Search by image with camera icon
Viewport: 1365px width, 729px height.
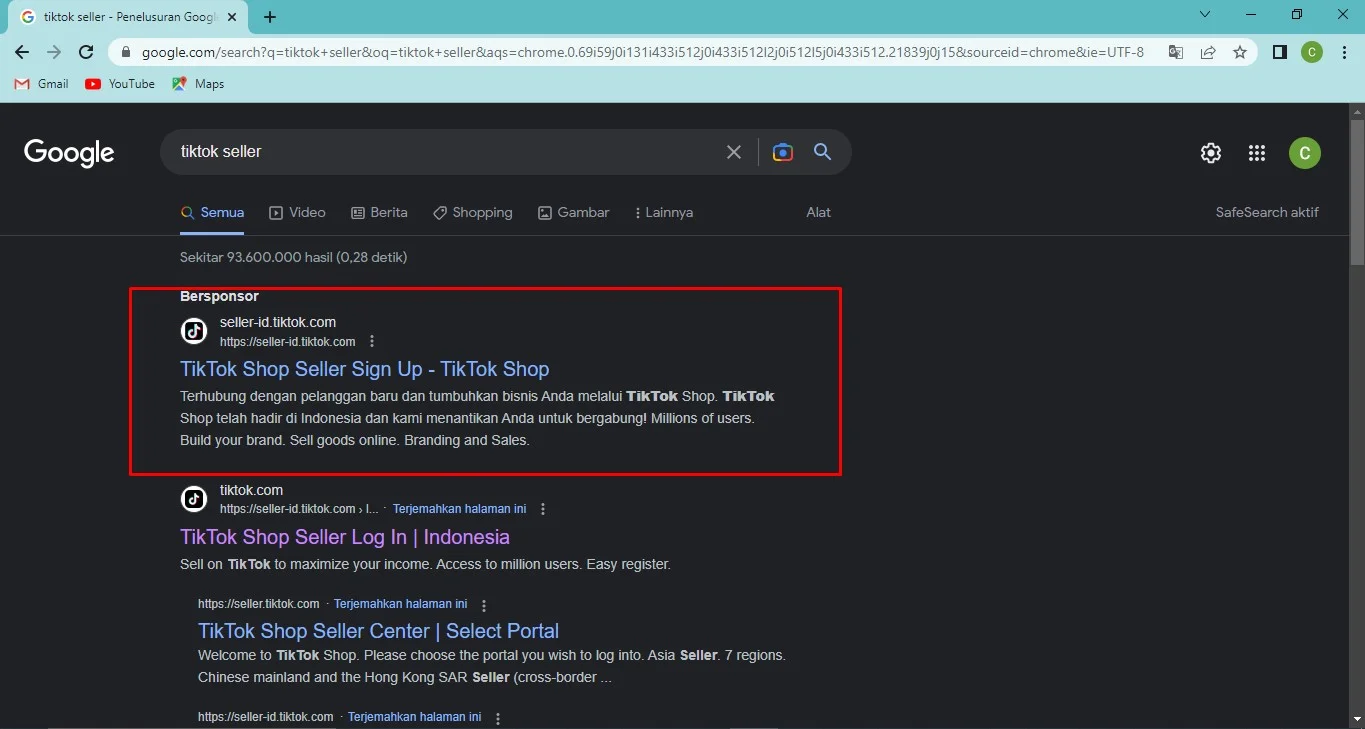[x=783, y=152]
